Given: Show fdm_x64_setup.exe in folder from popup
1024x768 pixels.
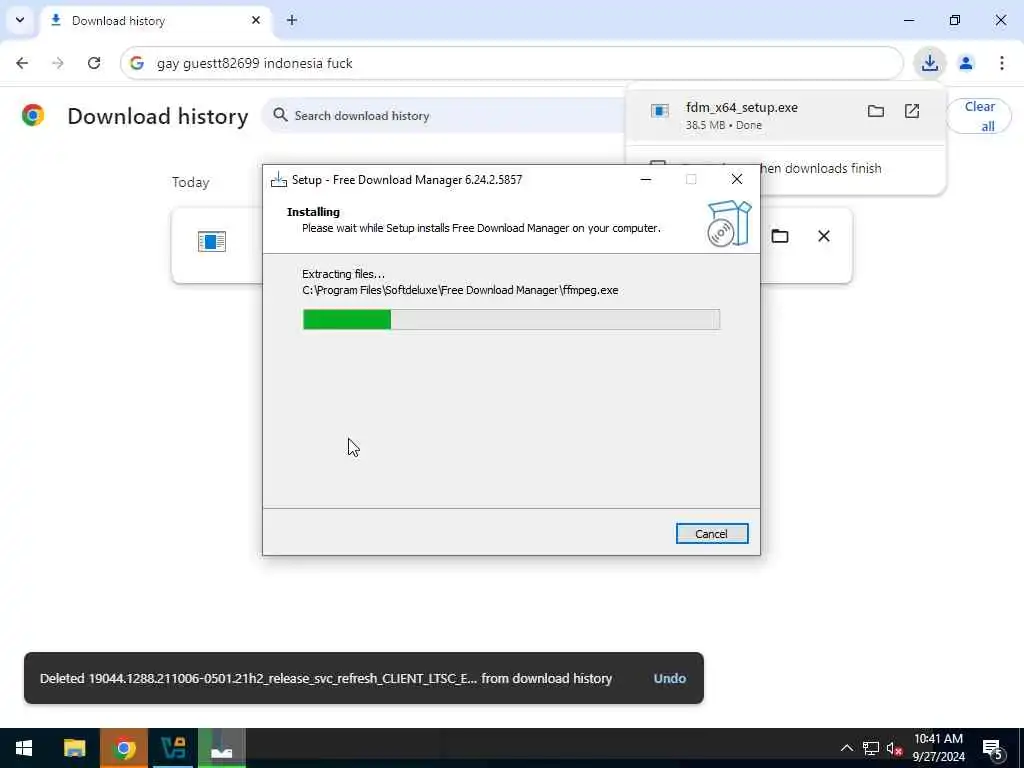Looking at the screenshot, I should [876, 111].
